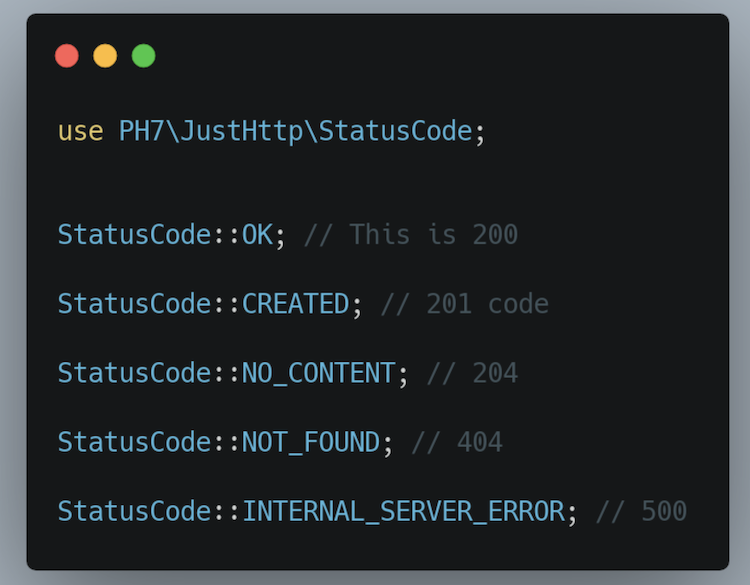This screenshot has width=750, height=585.
Task: Click StatusCode before ::INTERNAL_SERVER_ERROR
Action: click(x=134, y=511)
